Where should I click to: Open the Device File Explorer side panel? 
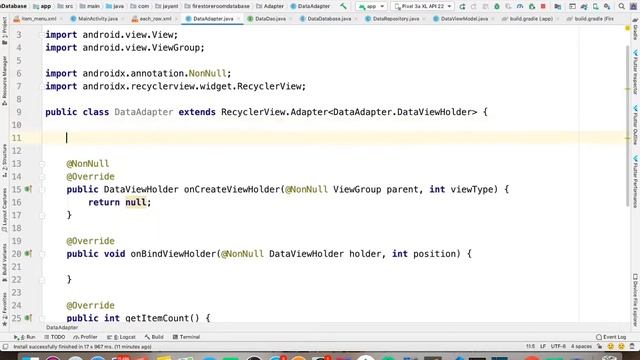pyautogui.click(x=635, y=300)
